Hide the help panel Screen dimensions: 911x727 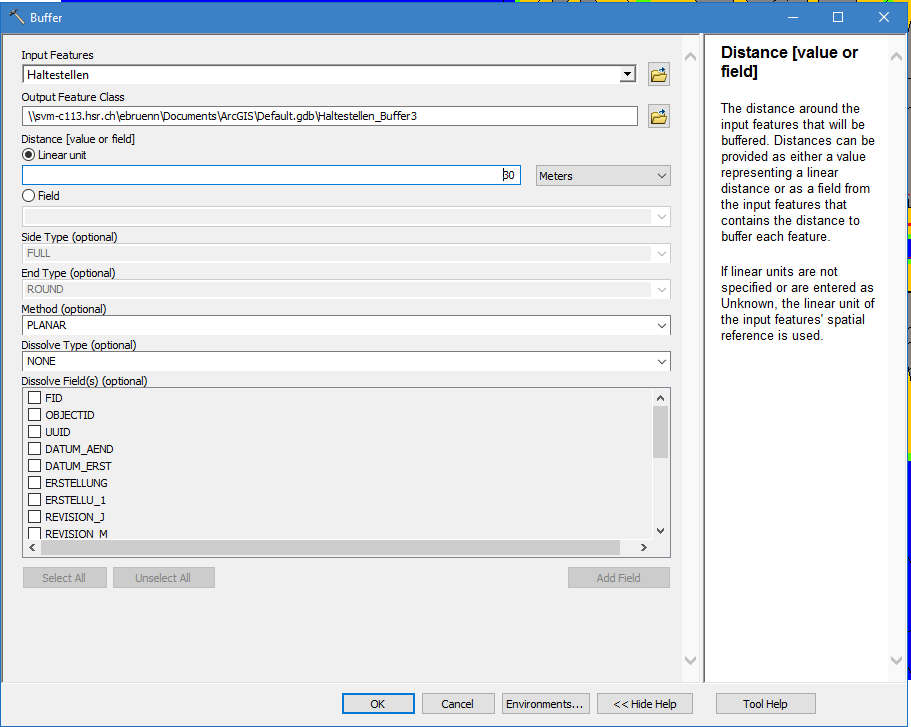click(644, 704)
